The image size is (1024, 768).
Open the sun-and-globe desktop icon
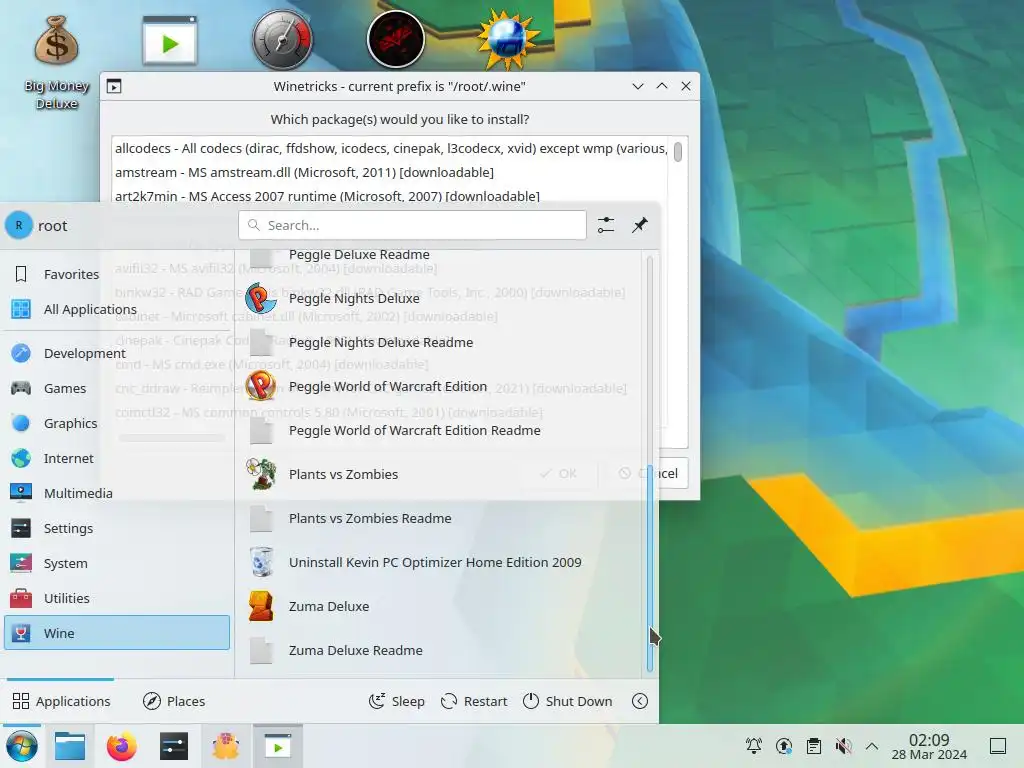click(508, 39)
